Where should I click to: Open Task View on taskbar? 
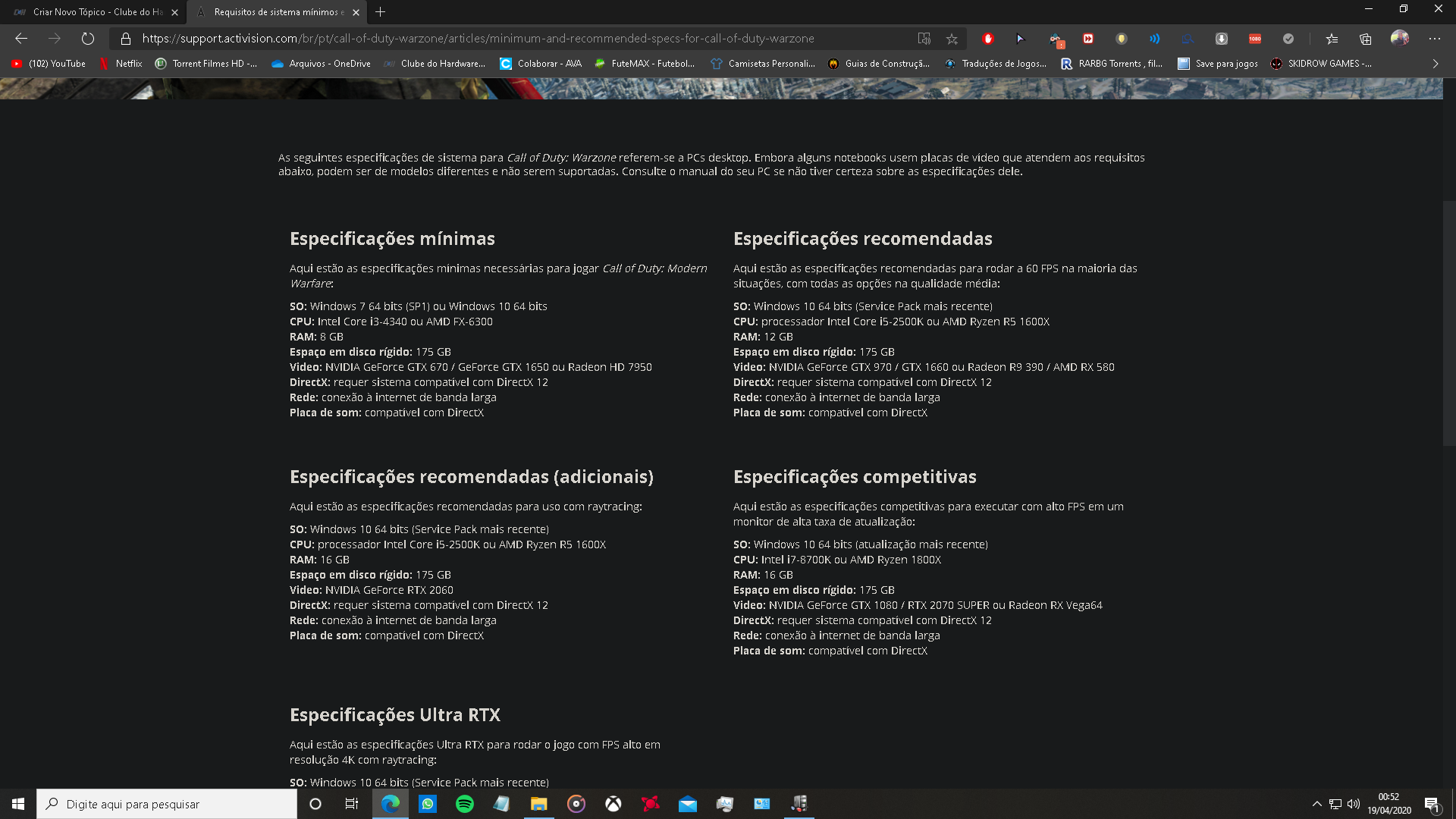pos(352,804)
